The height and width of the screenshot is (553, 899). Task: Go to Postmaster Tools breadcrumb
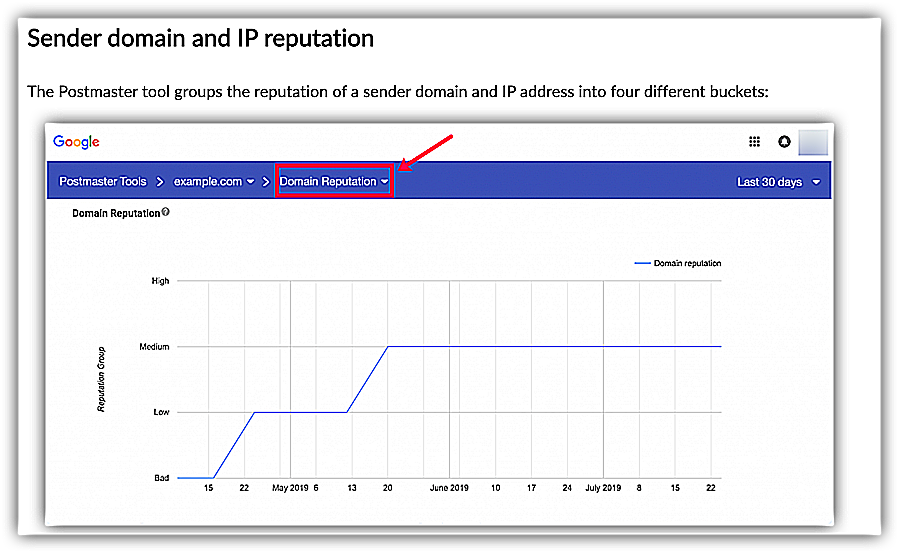[x=103, y=182]
